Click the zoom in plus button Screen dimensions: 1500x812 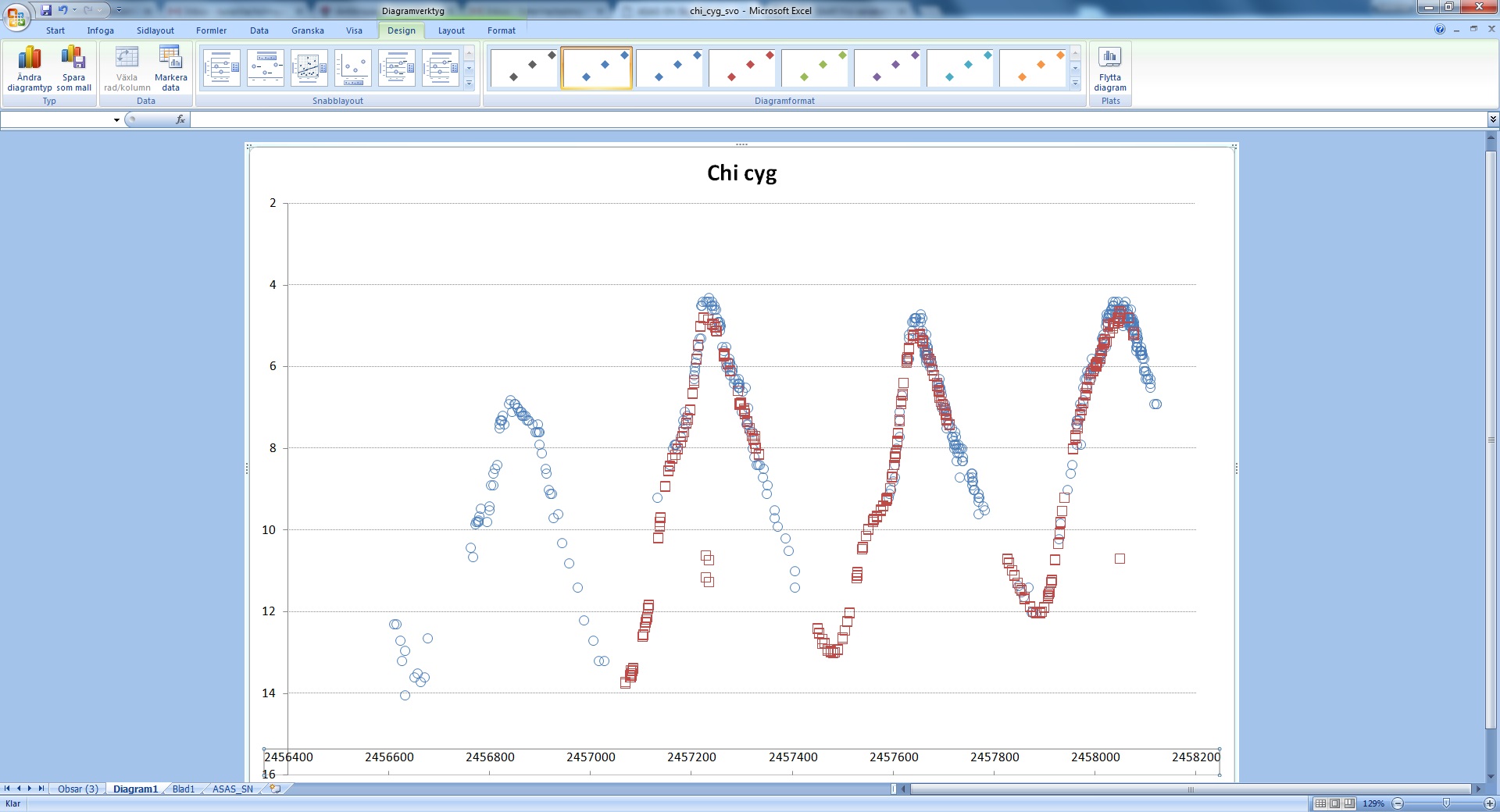click(x=1489, y=803)
